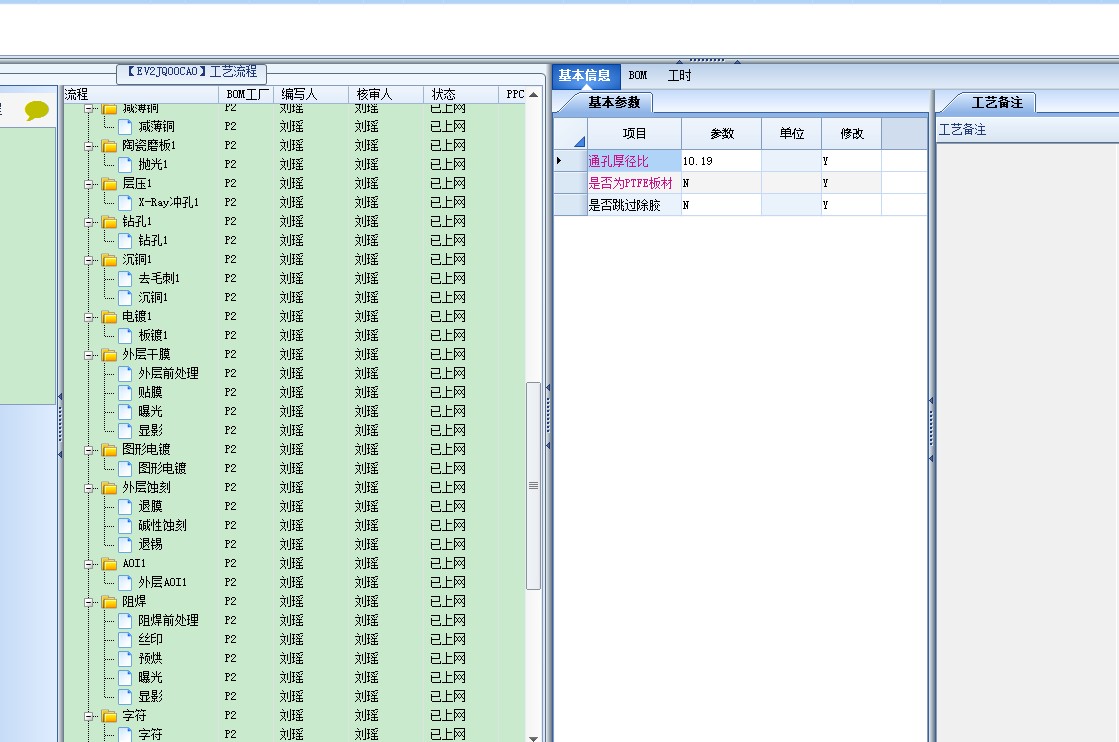Click document icon of 退膜
This screenshot has width=1119, height=742.
(x=126, y=507)
